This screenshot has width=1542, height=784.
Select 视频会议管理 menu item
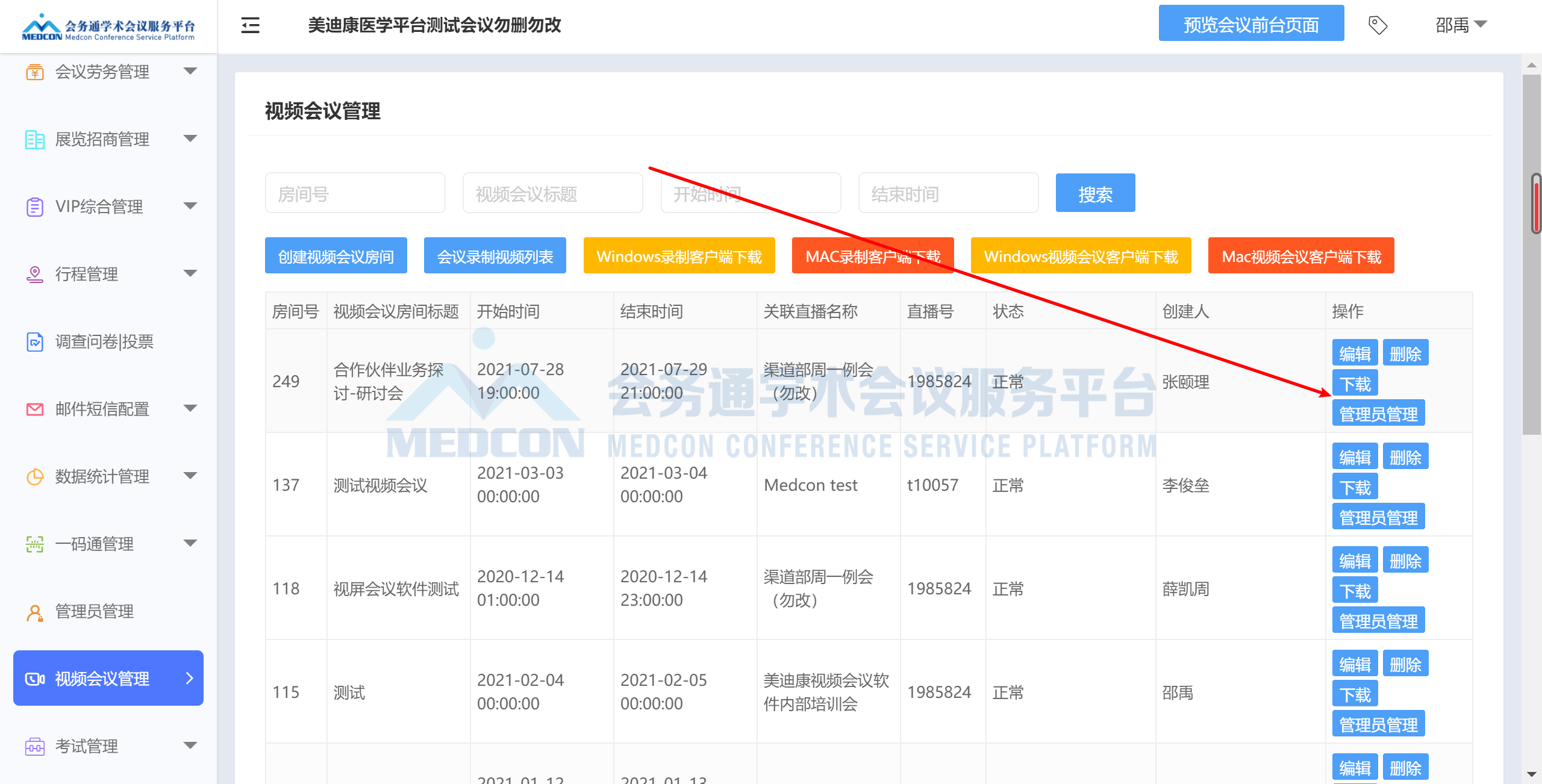point(108,678)
